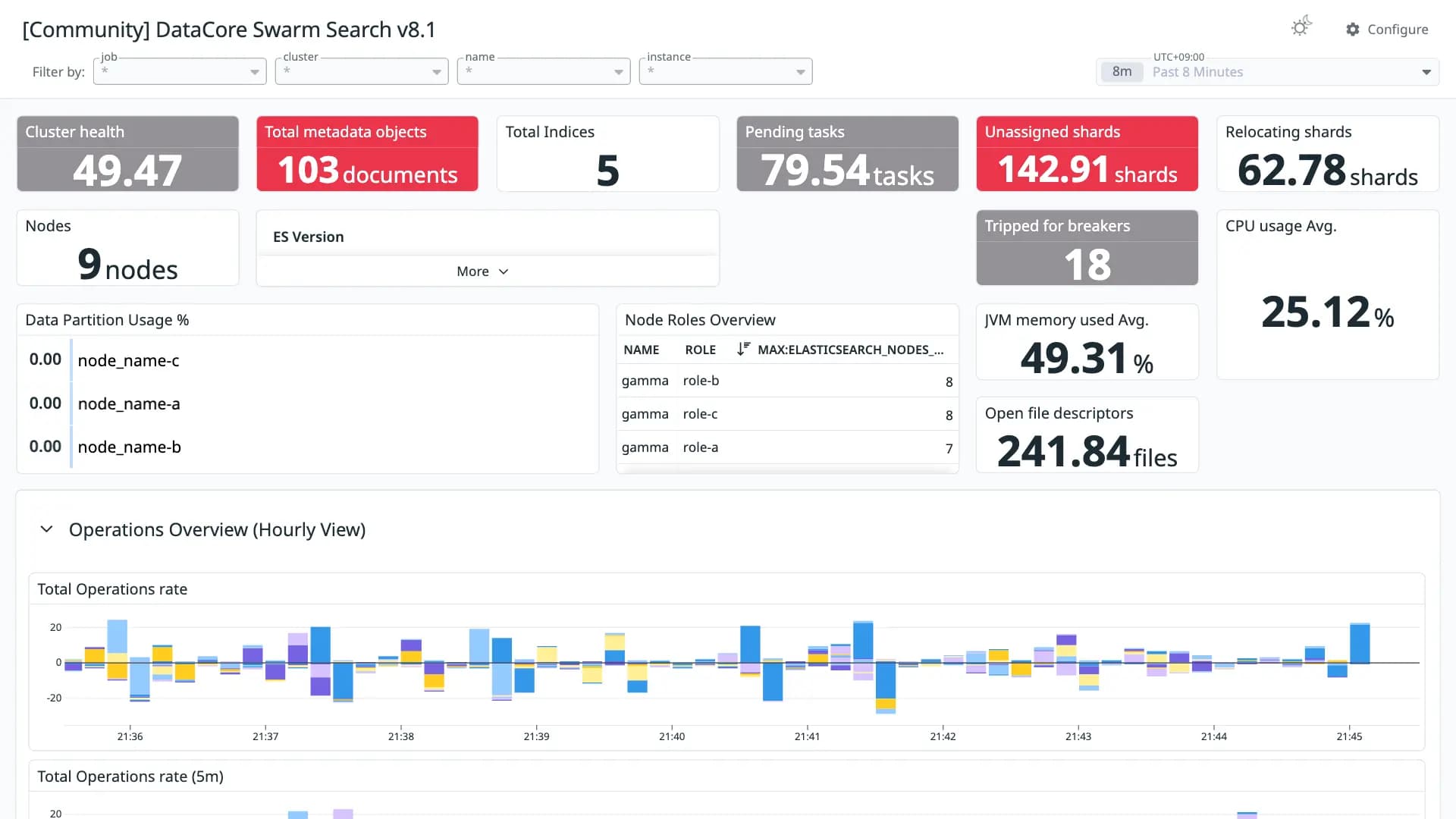Image resolution: width=1456 pixels, height=819 pixels.
Task: Open the instance filter dropdown
Action: [x=726, y=71]
